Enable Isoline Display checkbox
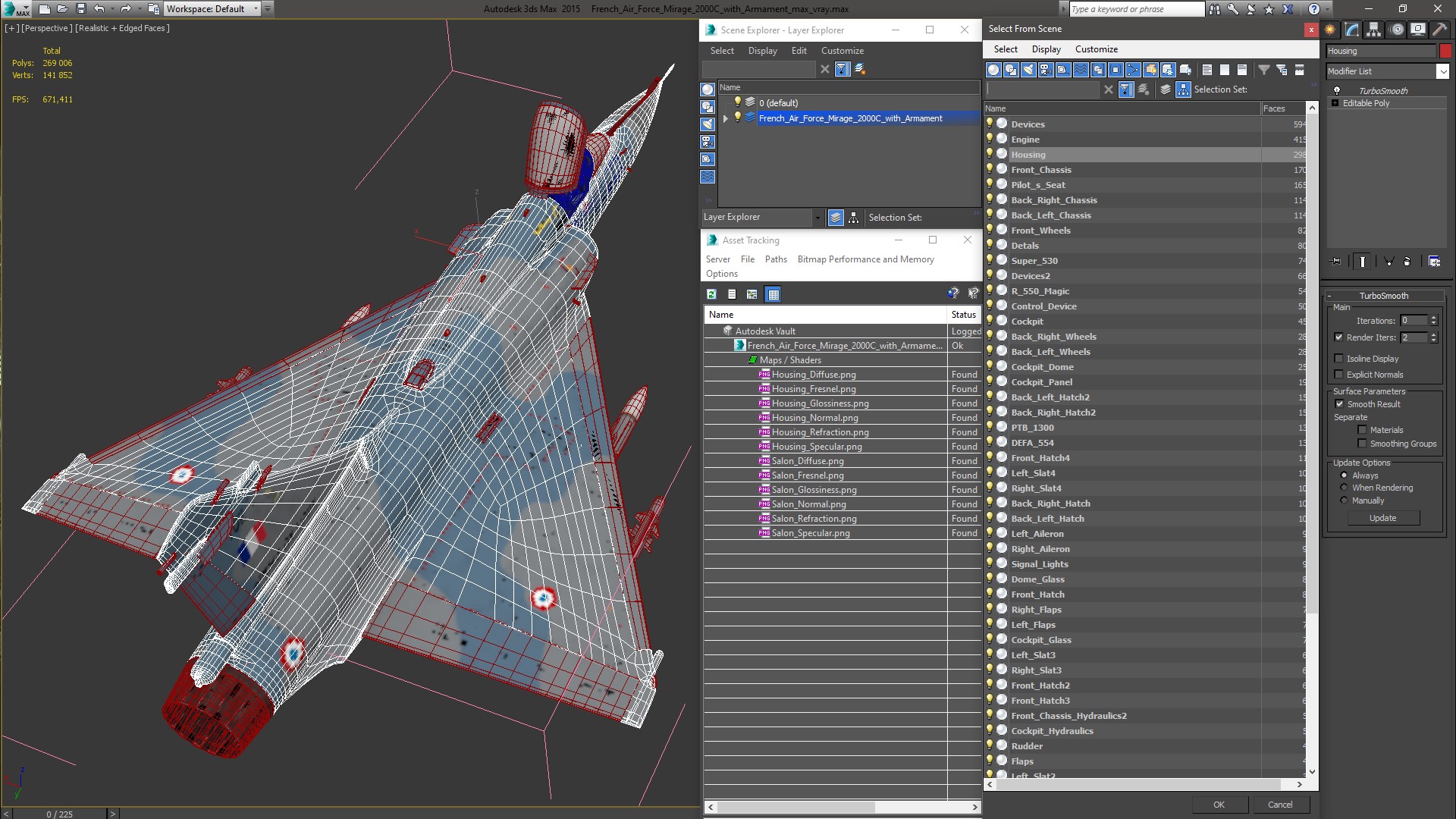This screenshot has height=819, width=1456. [1338, 359]
